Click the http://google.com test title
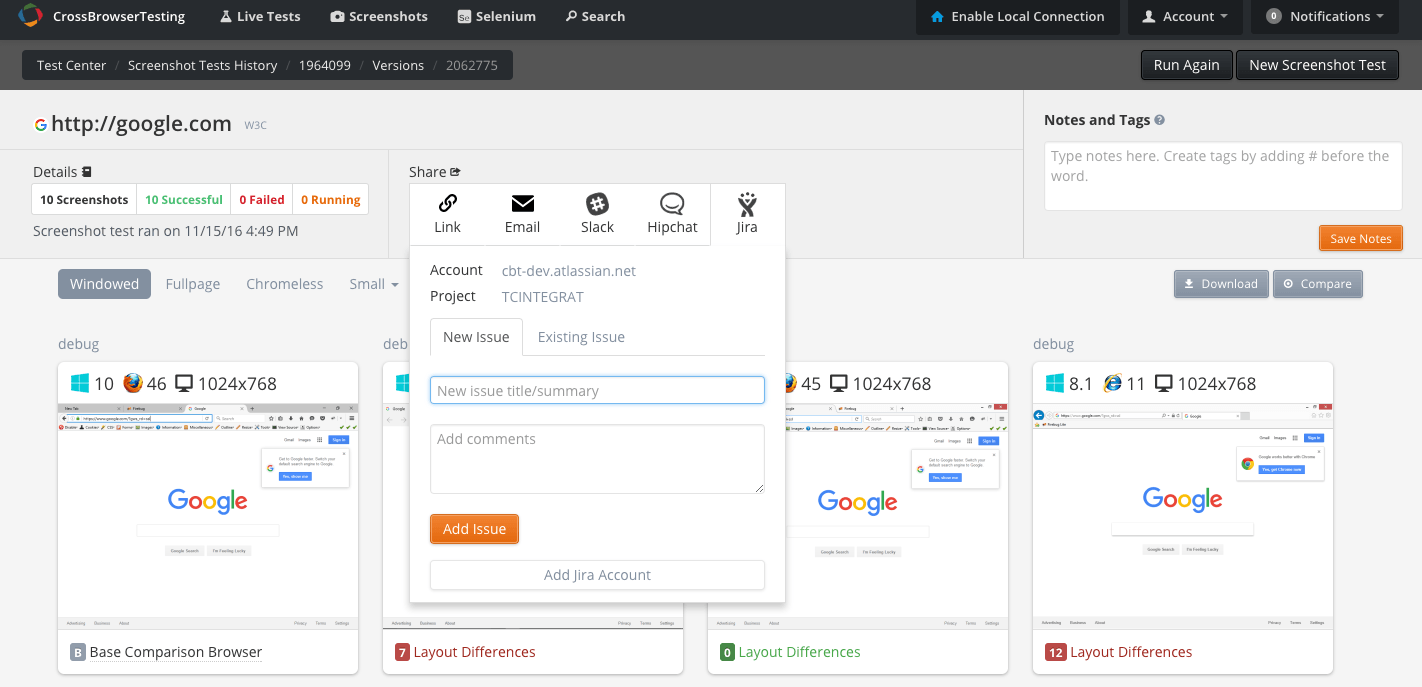 pos(141,124)
